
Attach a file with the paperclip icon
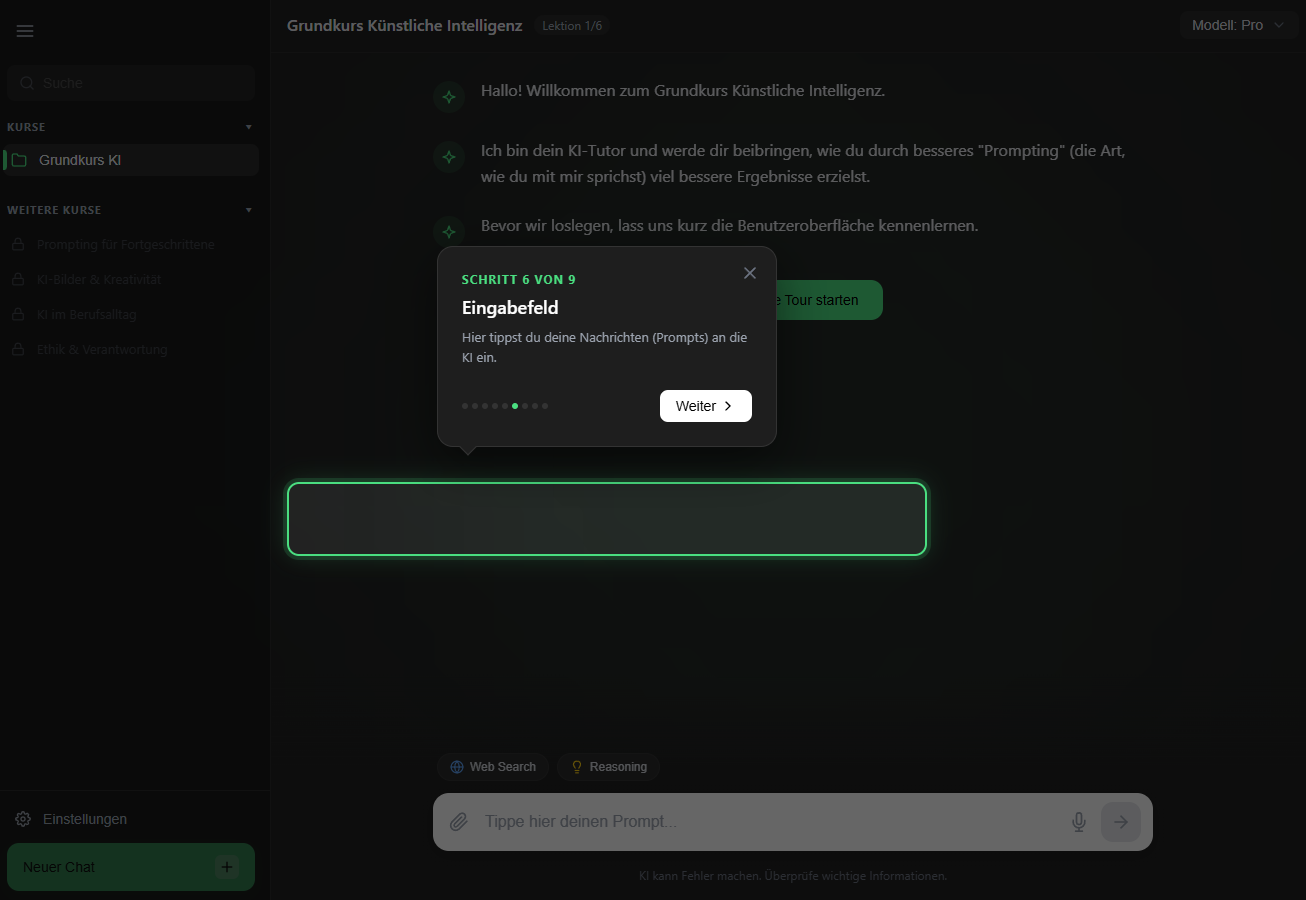(459, 821)
